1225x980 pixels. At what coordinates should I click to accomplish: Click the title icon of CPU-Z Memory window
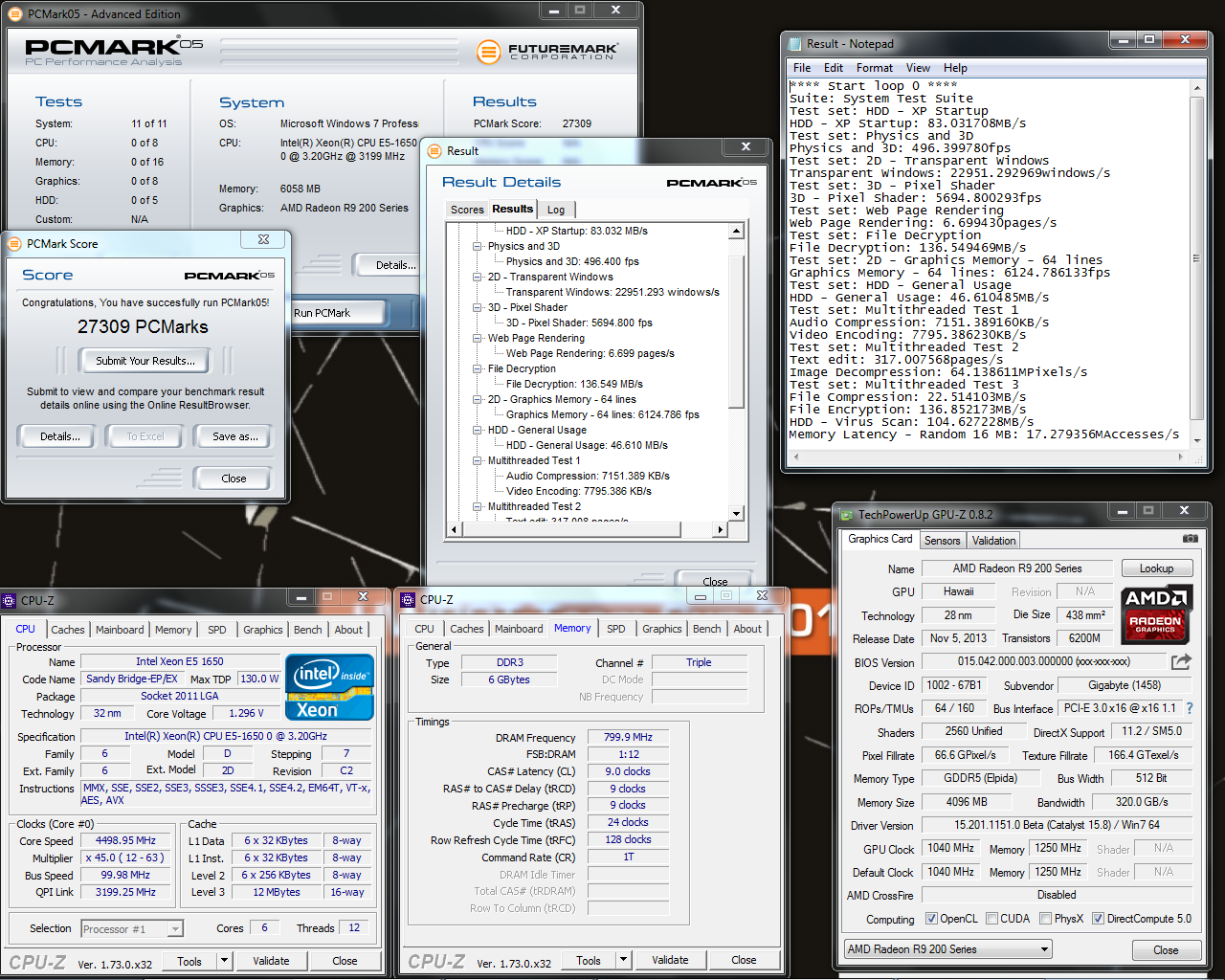[x=408, y=600]
